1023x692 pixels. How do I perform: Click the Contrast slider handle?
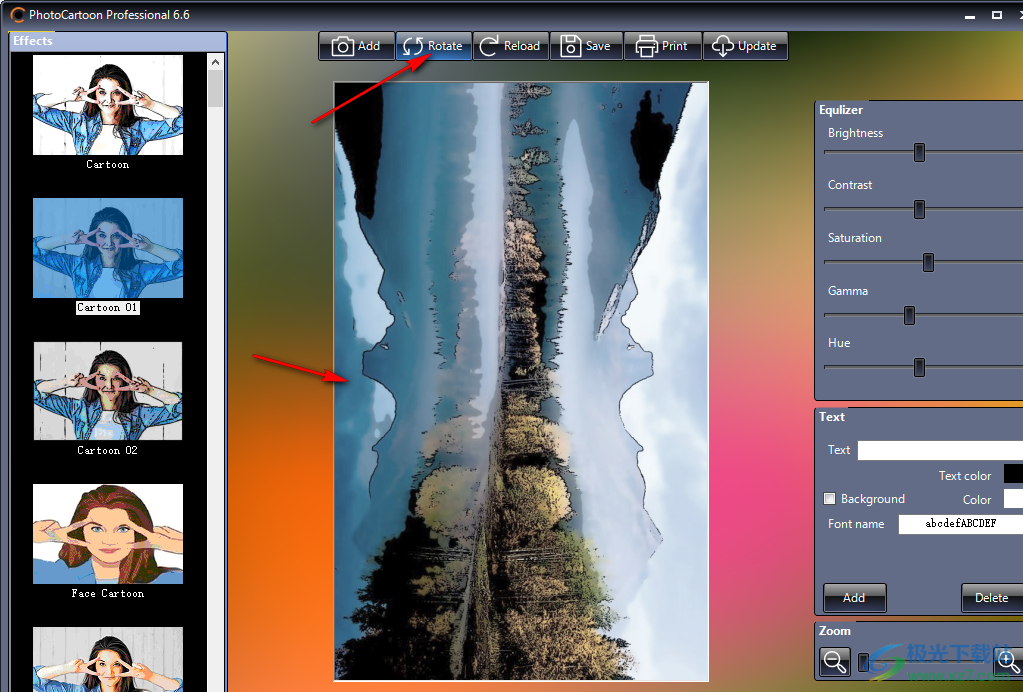919,209
